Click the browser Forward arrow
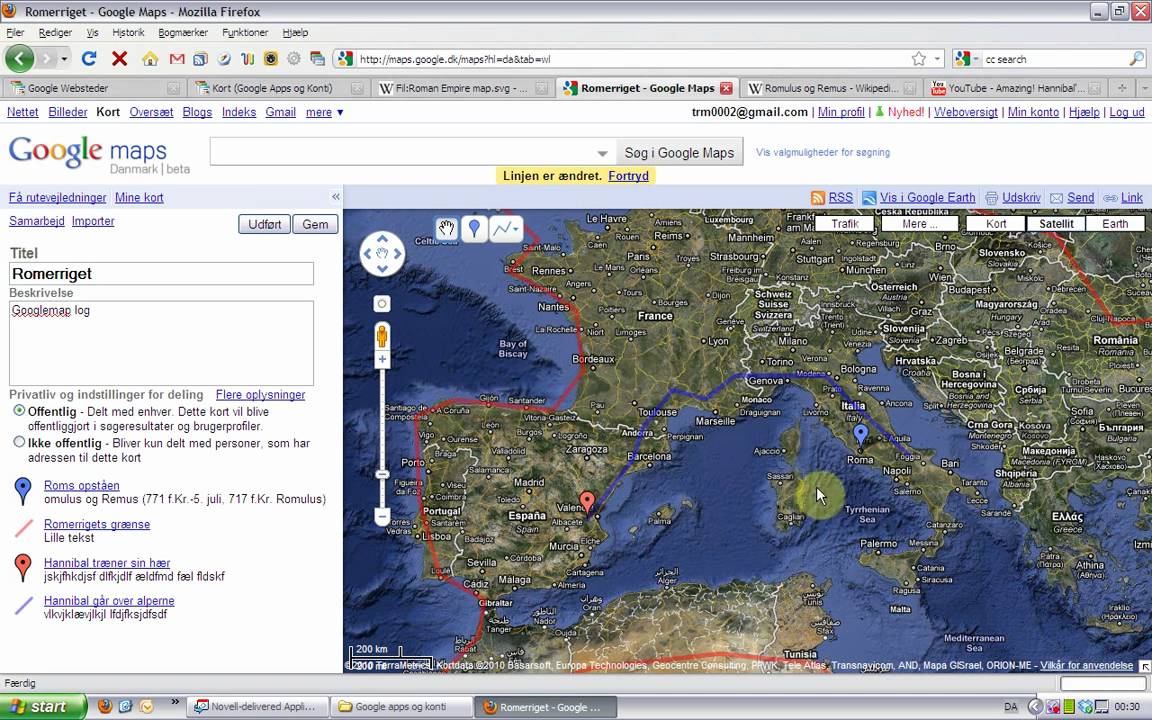 click(46, 58)
